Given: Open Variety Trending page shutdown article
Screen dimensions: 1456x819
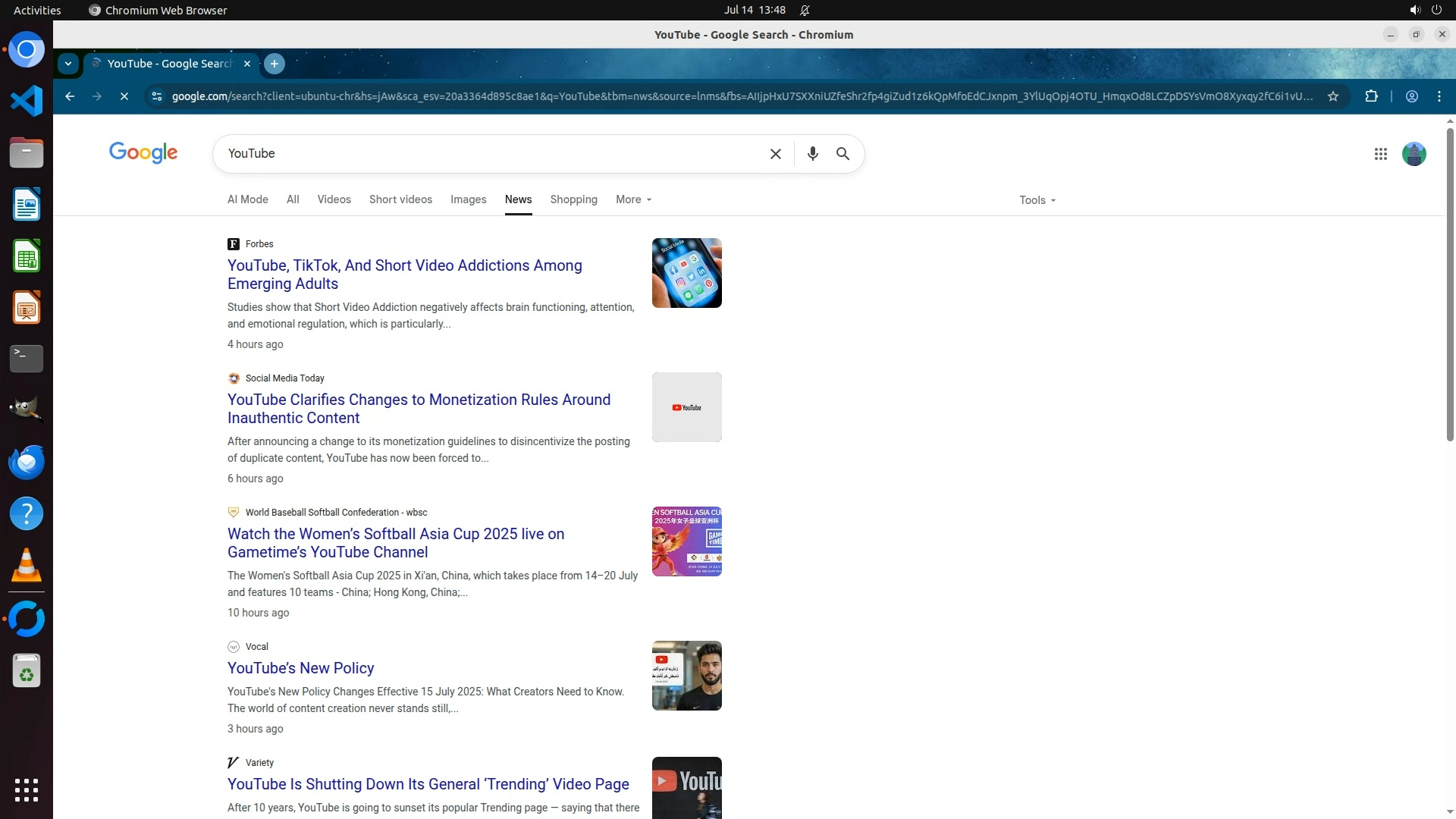Looking at the screenshot, I should [x=428, y=784].
